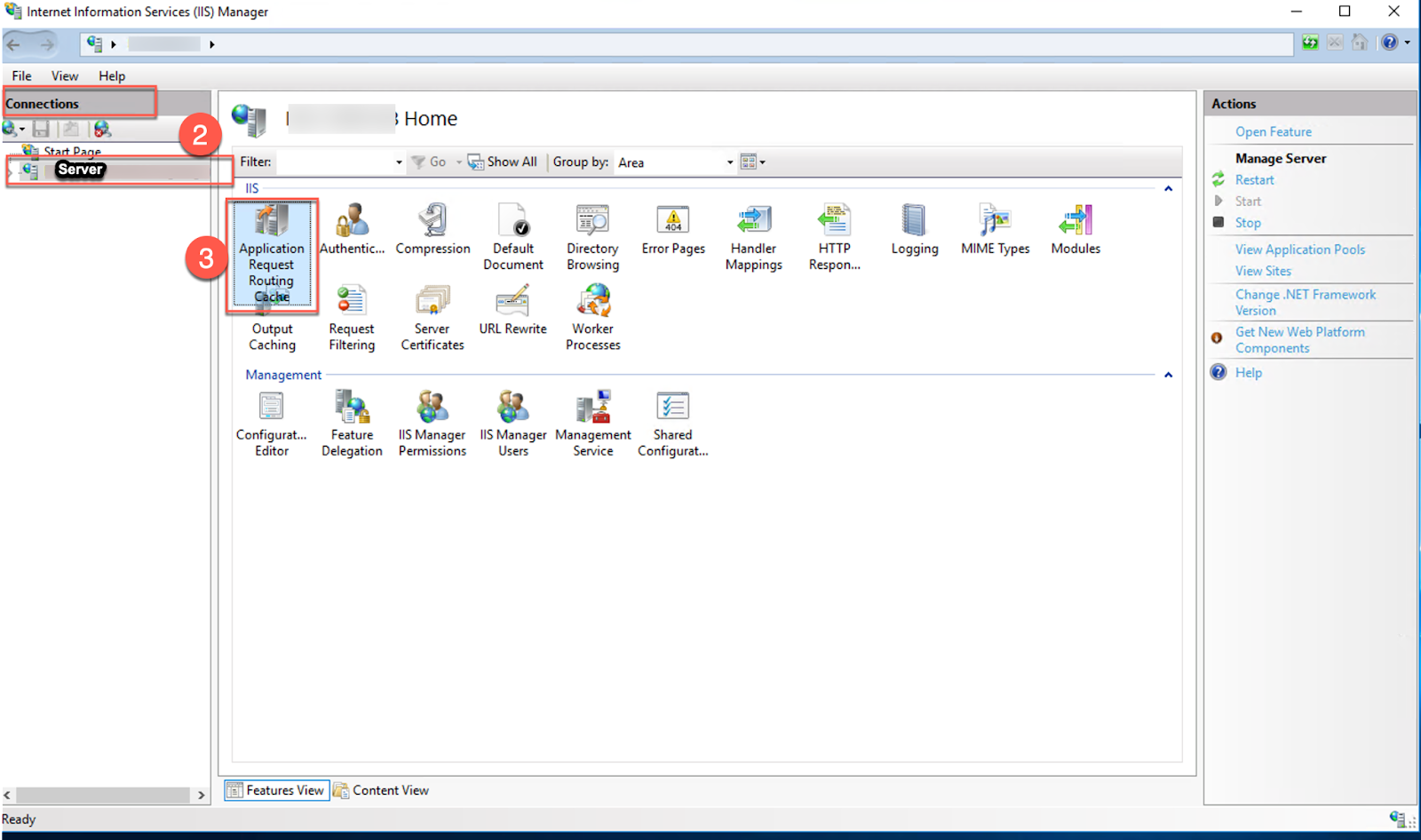Open the URL Rewrite feature
1421x840 pixels.
point(513,310)
